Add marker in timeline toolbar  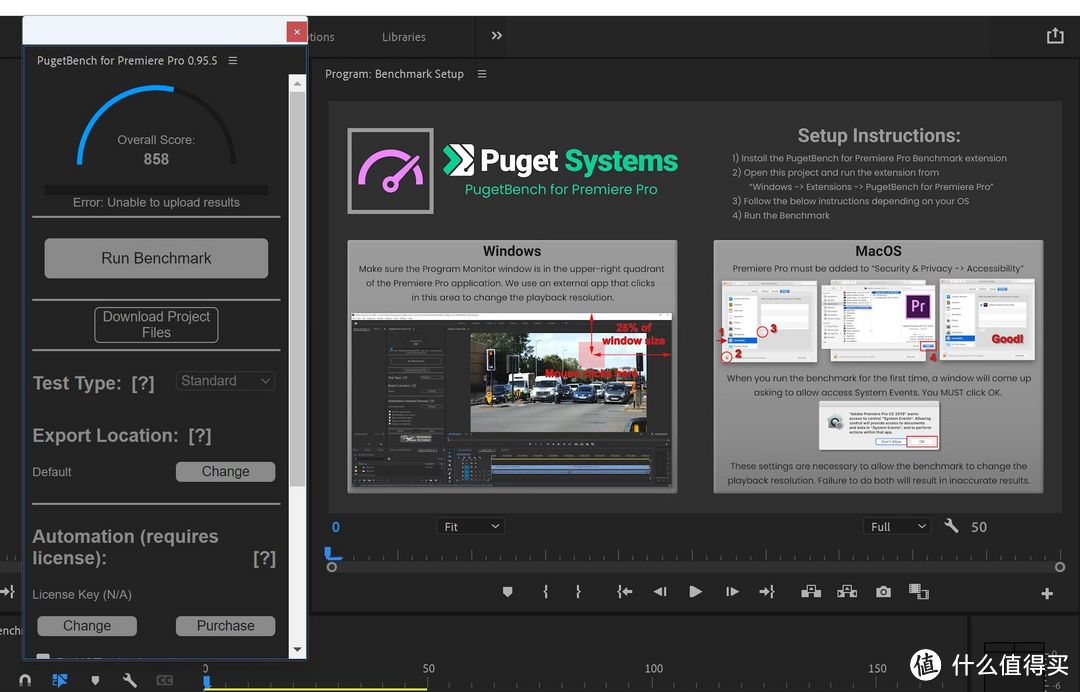[x=95, y=680]
